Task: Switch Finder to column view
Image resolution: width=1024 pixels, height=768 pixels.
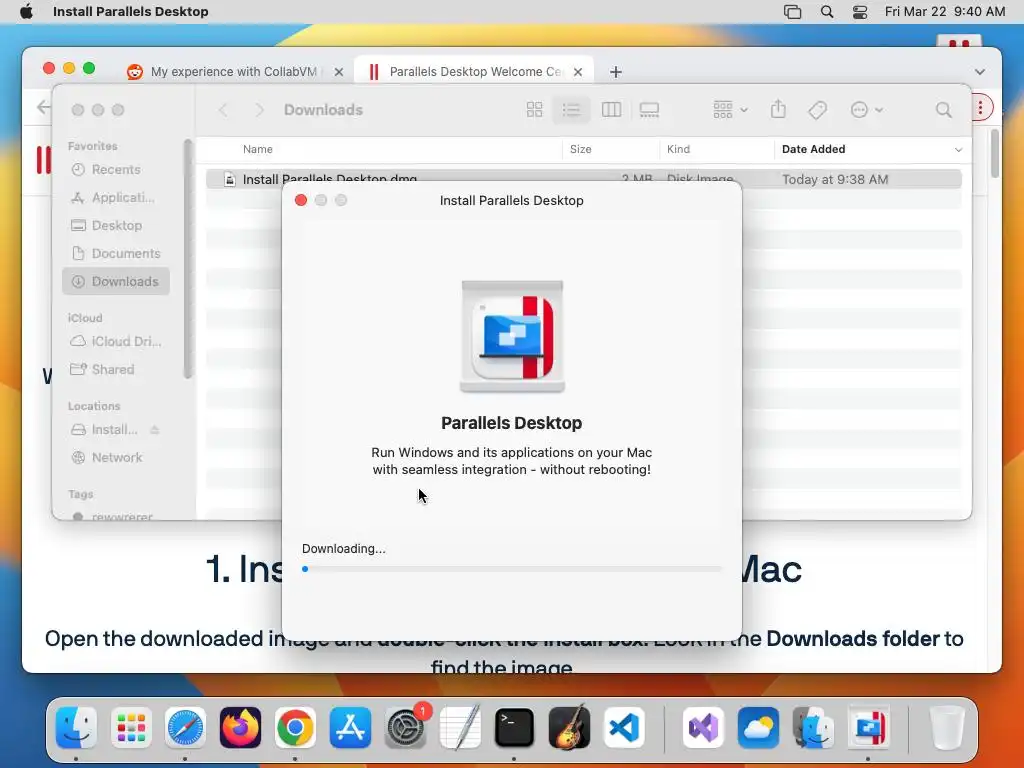Action: point(611,110)
